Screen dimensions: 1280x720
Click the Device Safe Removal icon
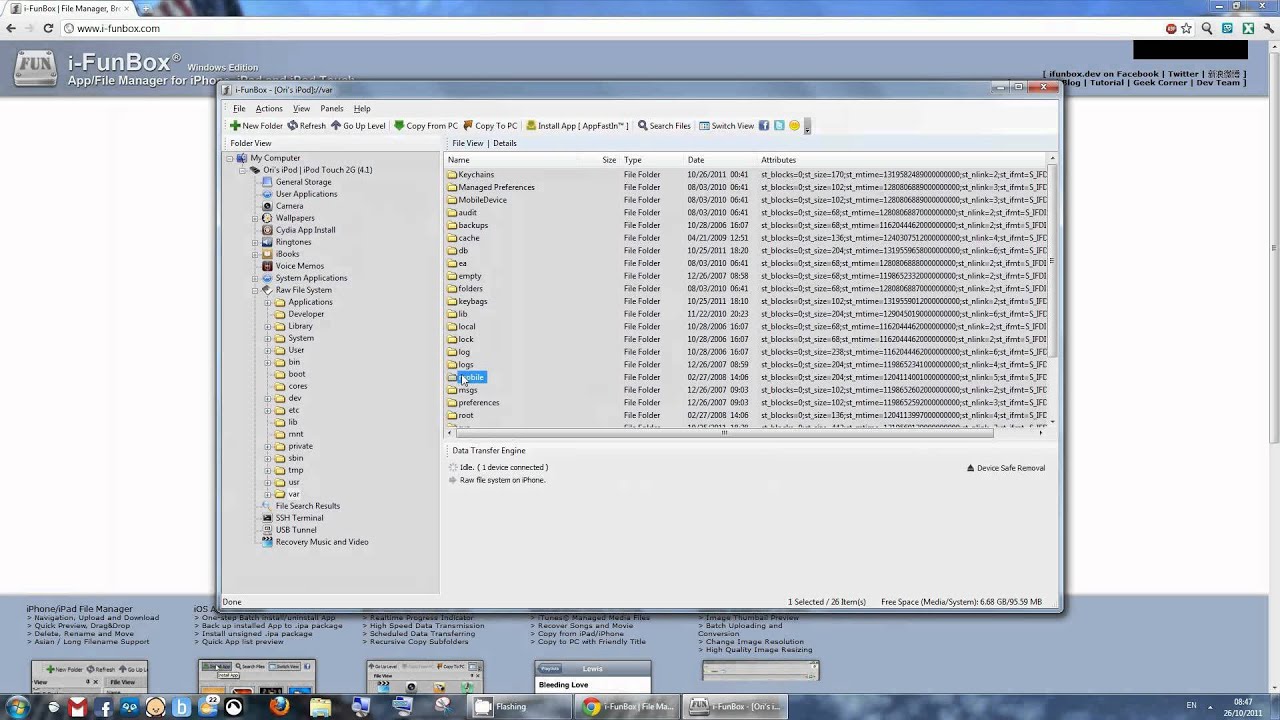[x=971, y=468]
